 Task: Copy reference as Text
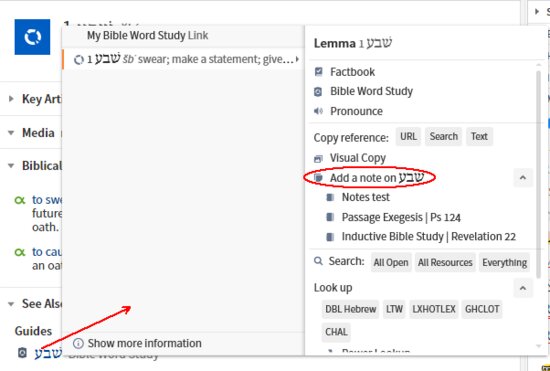click(479, 136)
